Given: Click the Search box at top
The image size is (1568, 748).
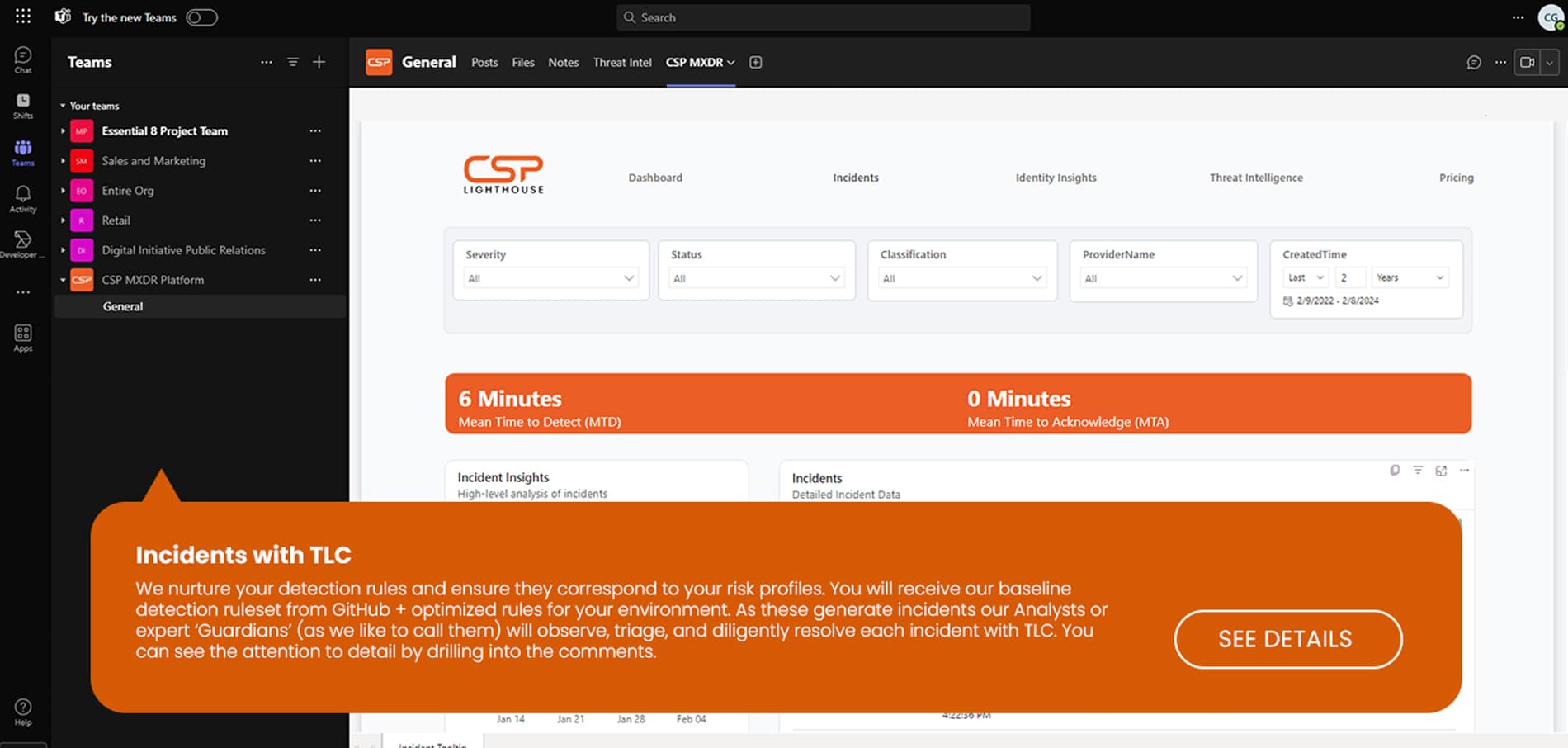Looking at the screenshot, I should point(823,17).
